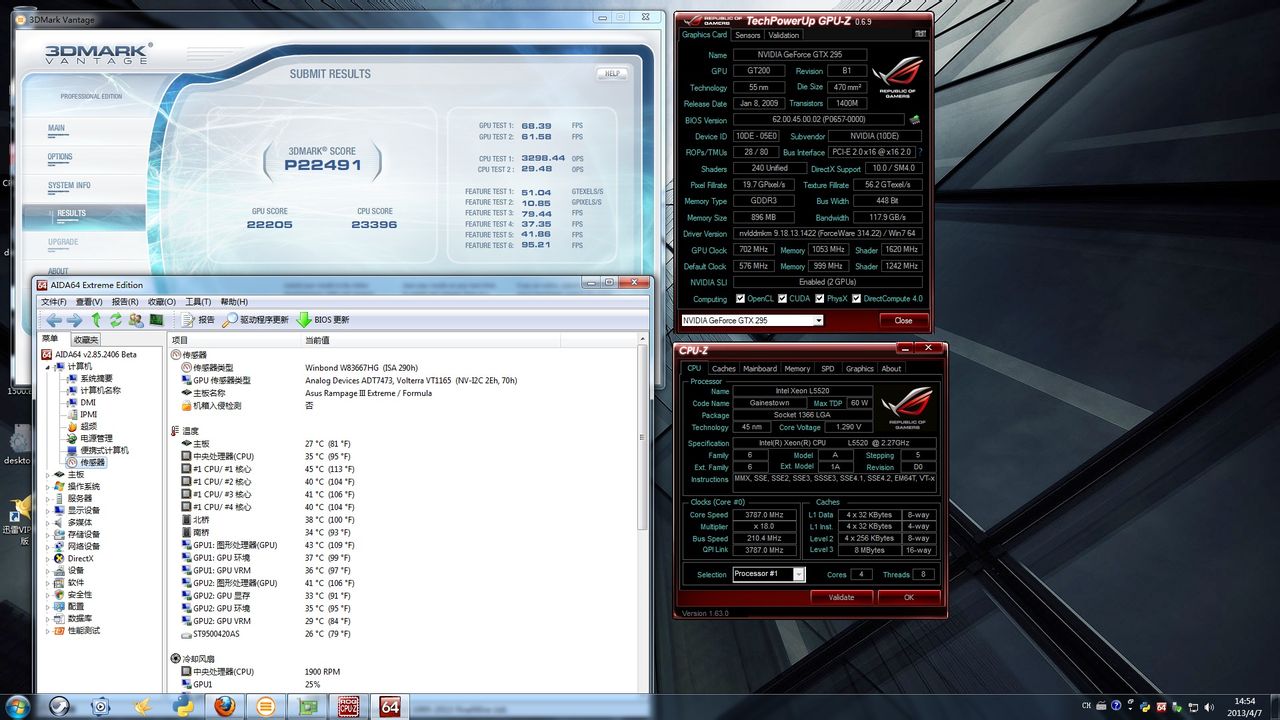Open 报告 report from AIDA64 toolbar
This screenshot has width=1280, height=720.
point(198,320)
